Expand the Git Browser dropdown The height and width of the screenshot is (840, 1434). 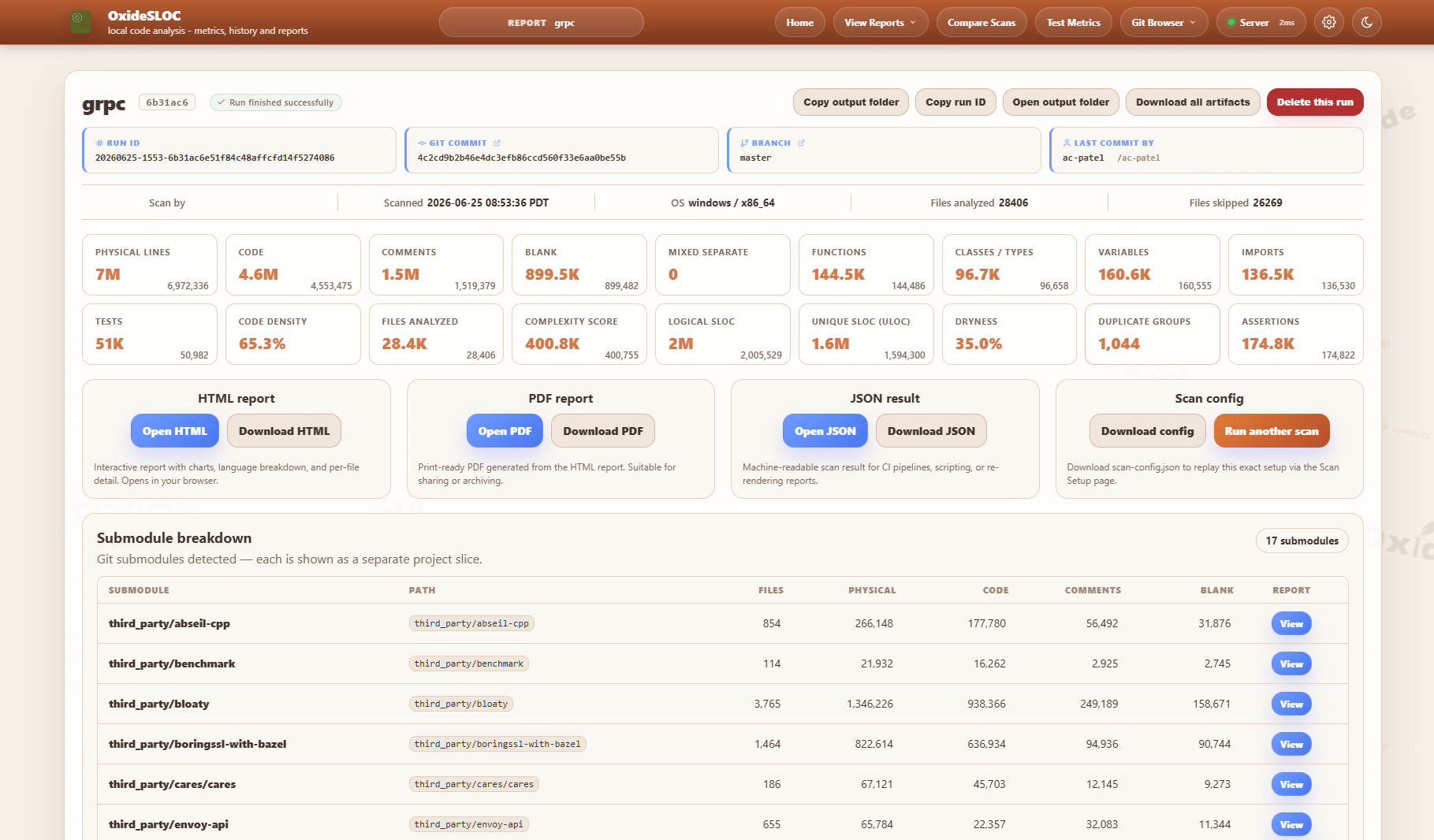point(1164,22)
